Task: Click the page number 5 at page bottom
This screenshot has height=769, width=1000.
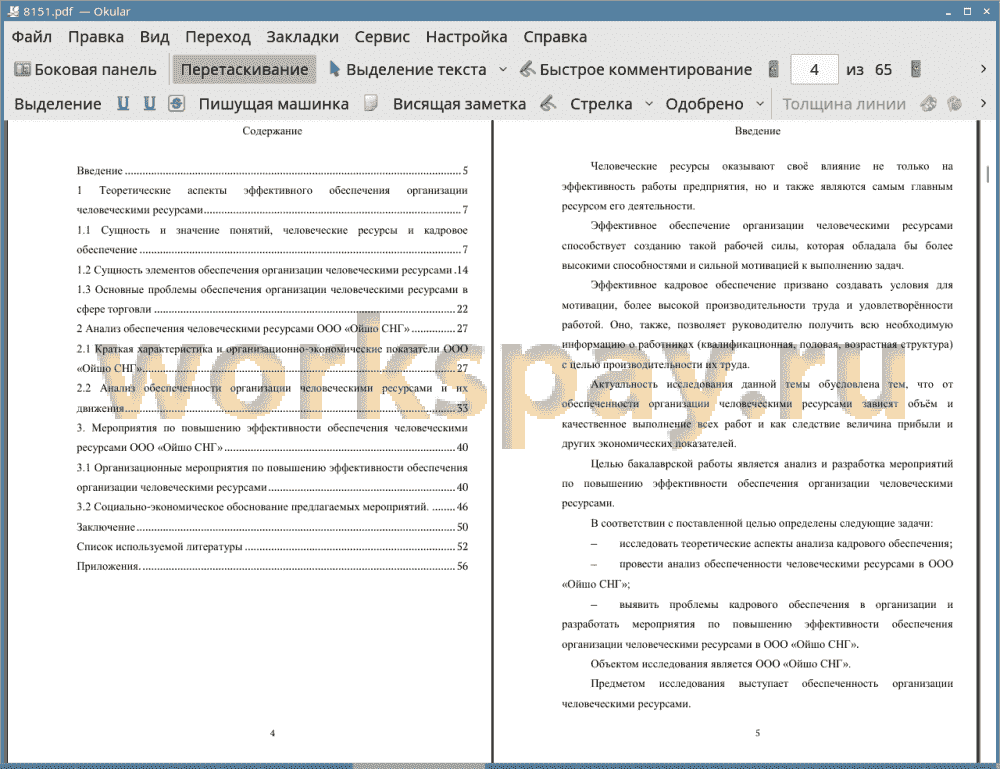Action: (x=758, y=733)
